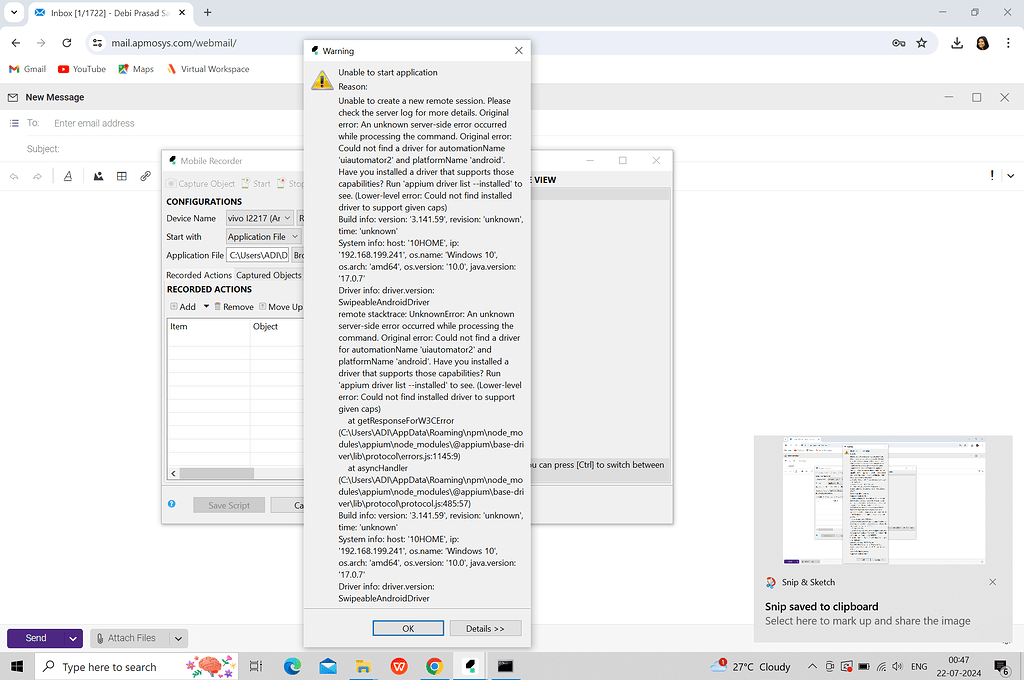This screenshot has width=1024, height=680.
Task: Open the info tooltip in Mobile Recorder
Action: tap(172, 505)
